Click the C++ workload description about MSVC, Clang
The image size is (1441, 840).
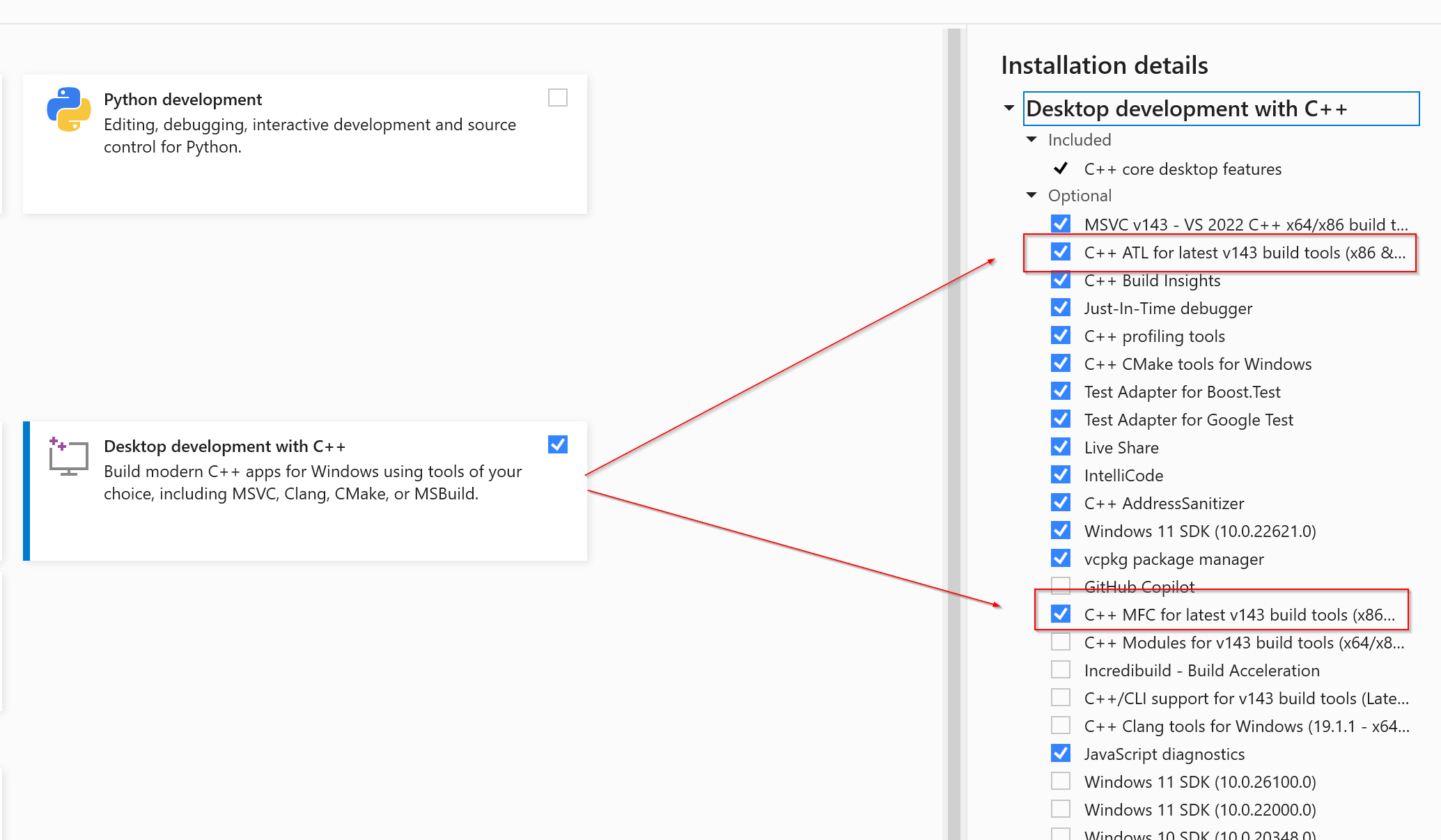click(313, 483)
